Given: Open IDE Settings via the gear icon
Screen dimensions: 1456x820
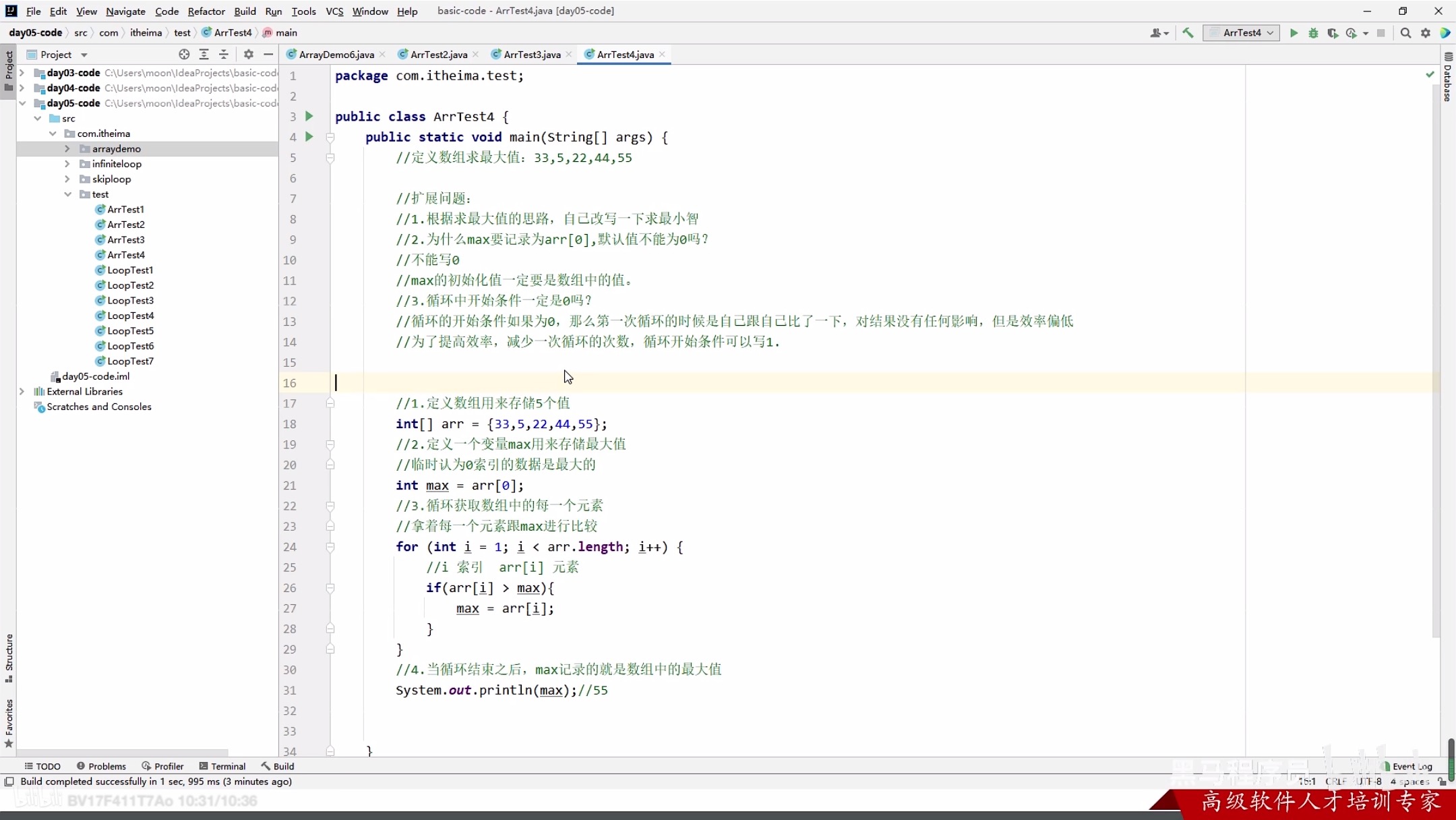Looking at the screenshot, I should click(x=1426, y=32).
